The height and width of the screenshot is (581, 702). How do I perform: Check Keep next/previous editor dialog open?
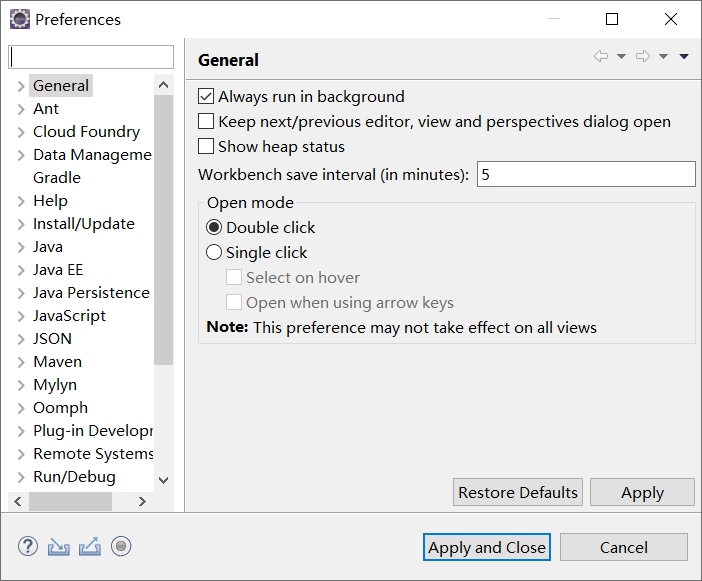[x=206, y=121]
